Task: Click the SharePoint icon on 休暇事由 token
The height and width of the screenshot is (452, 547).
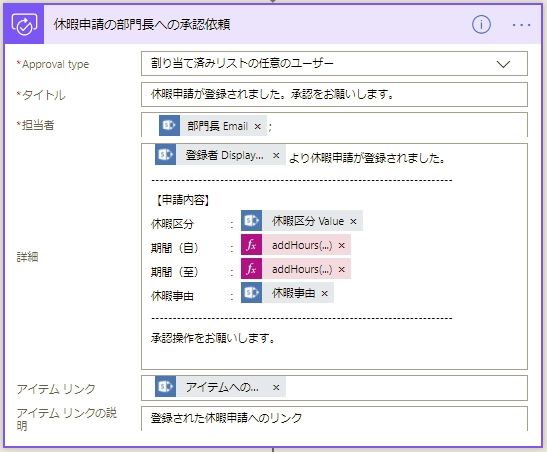Action: pyautogui.click(x=251, y=293)
